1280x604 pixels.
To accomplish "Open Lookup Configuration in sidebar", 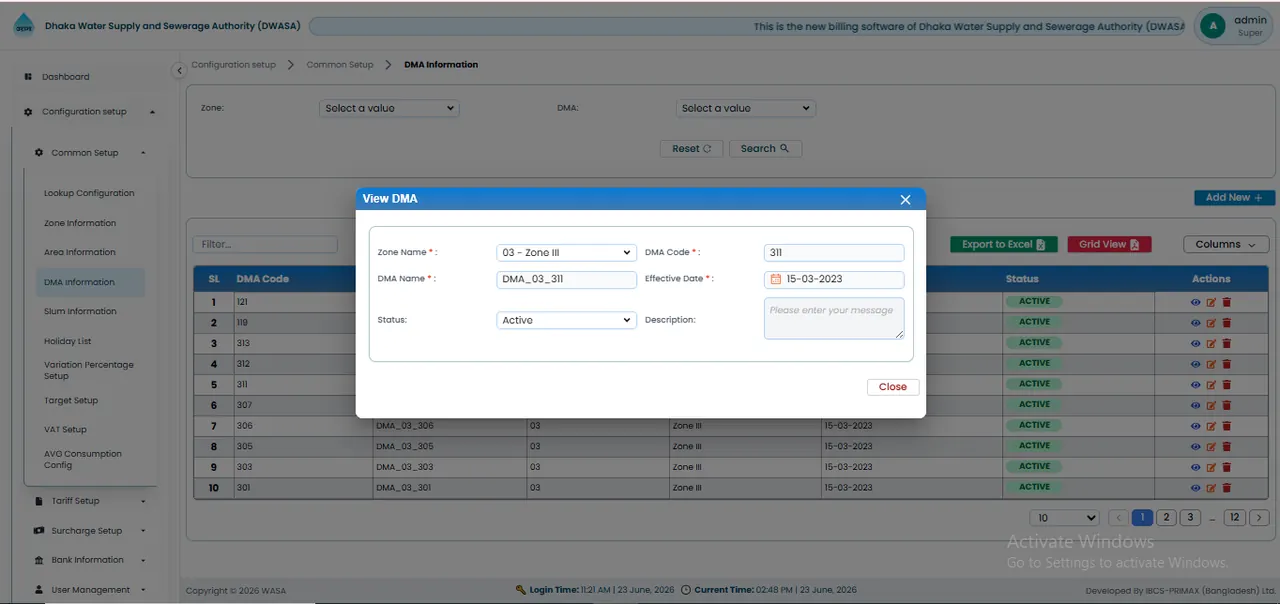I will (89, 193).
